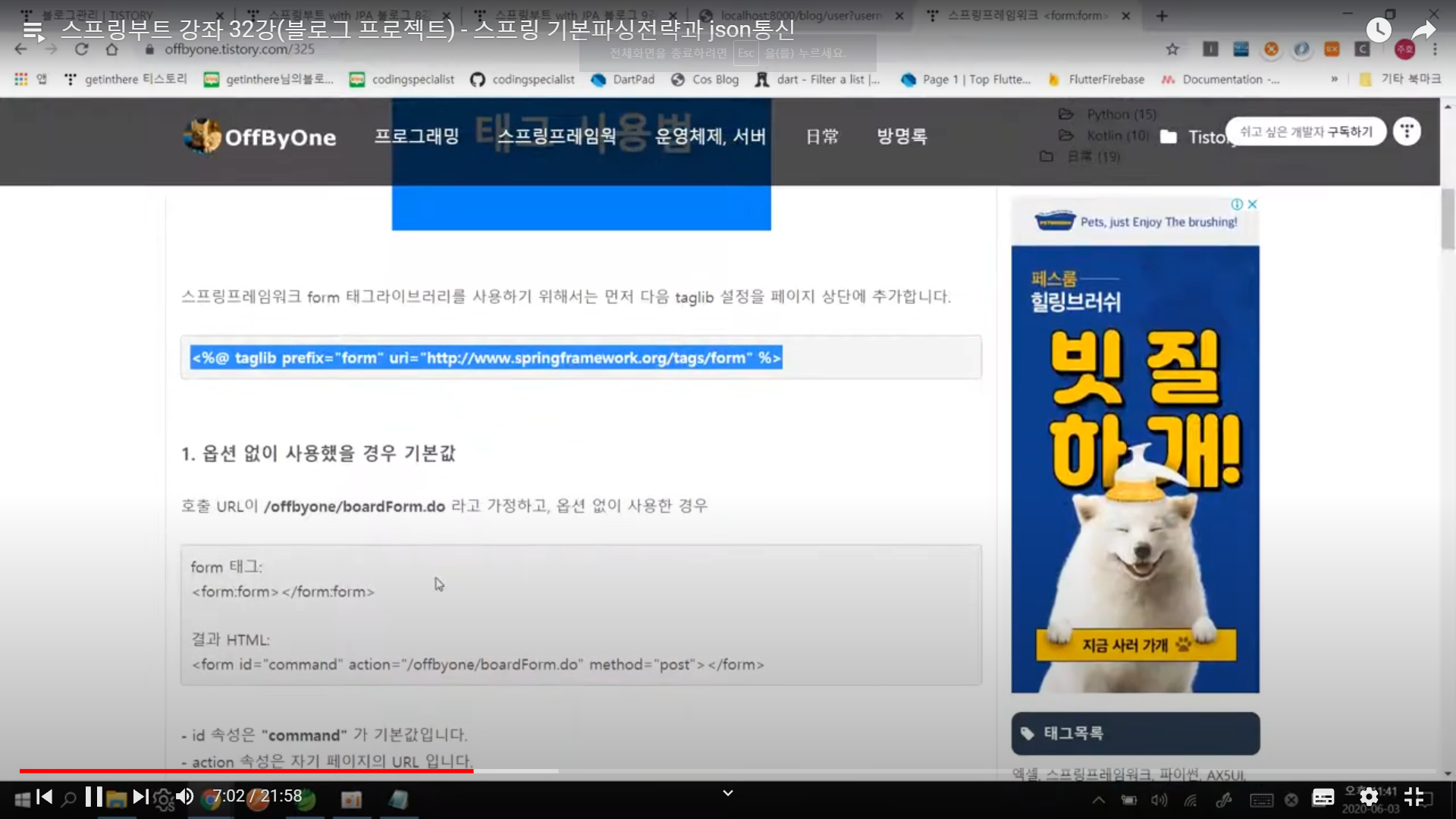The width and height of the screenshot is (1456, 819).
Task: Click the Share arrow icon
Action: 1424,30
